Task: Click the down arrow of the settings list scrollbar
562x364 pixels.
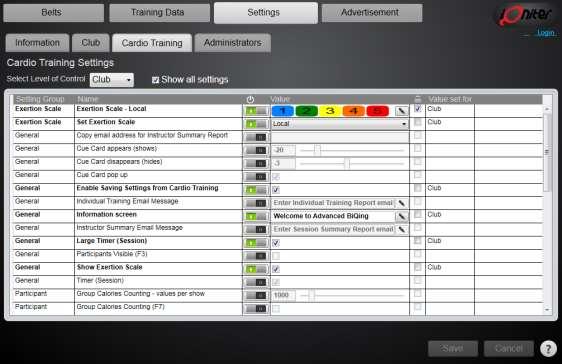Action: 547,310
